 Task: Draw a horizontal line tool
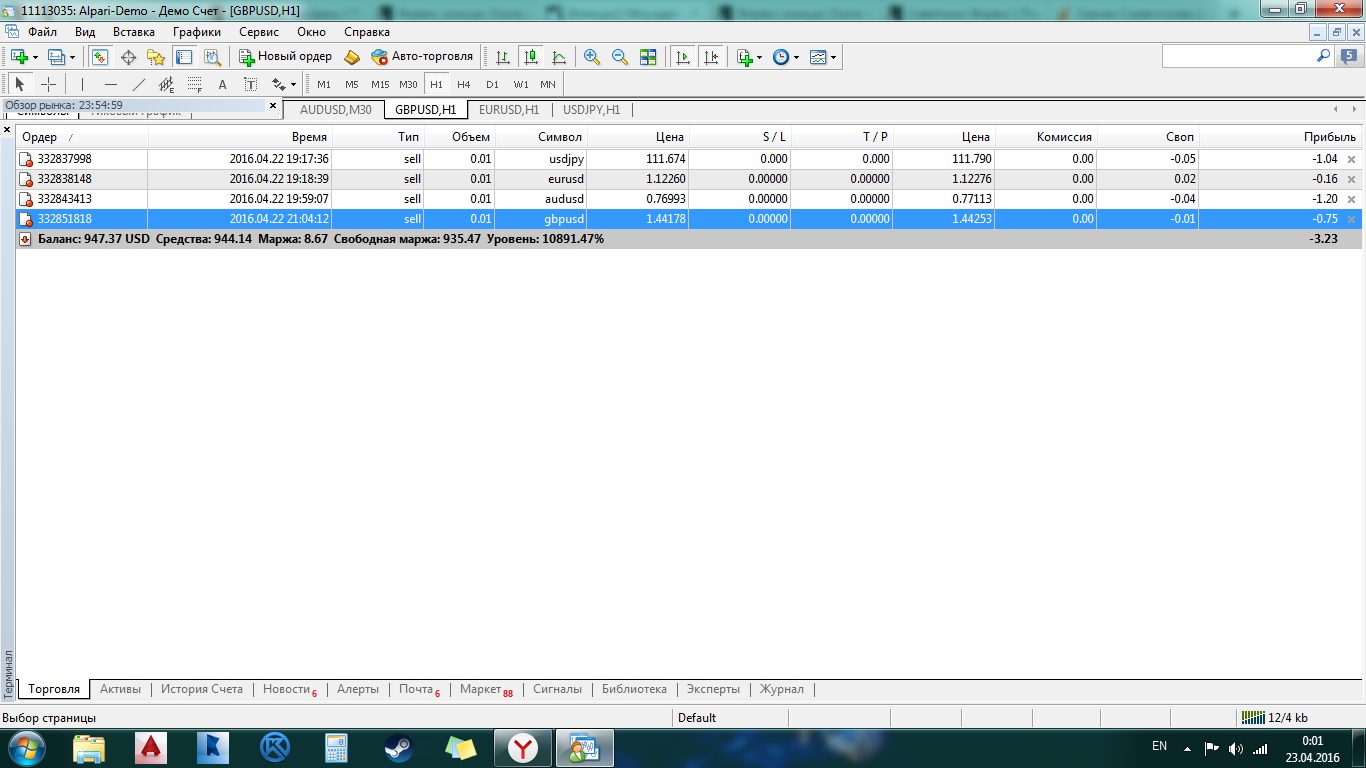click(x=110, y=84)
